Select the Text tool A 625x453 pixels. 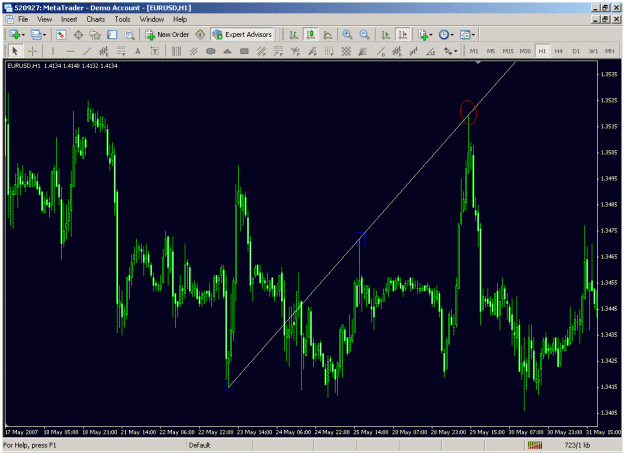pyautogui.click(x=138, y=51)
